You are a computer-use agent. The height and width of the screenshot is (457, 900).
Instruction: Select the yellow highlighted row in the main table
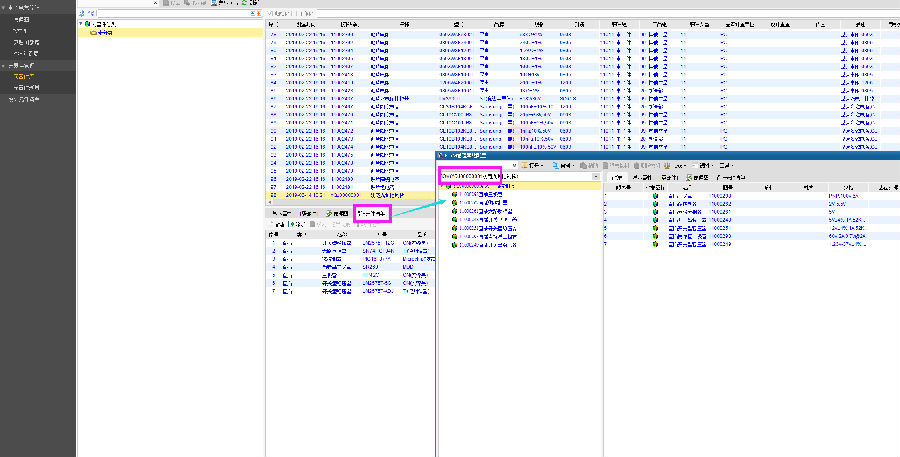pos(350,194)
